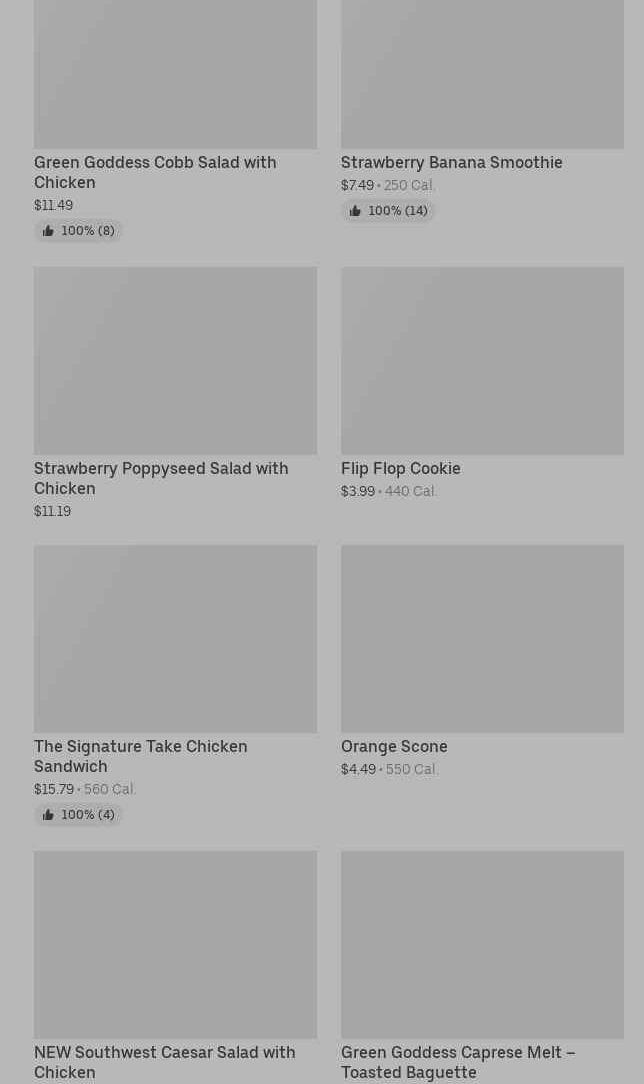Open NEW Southwest Caesar Salad with Chicken title
The image size is (644, 1084).
click(x=164, y=1062)
